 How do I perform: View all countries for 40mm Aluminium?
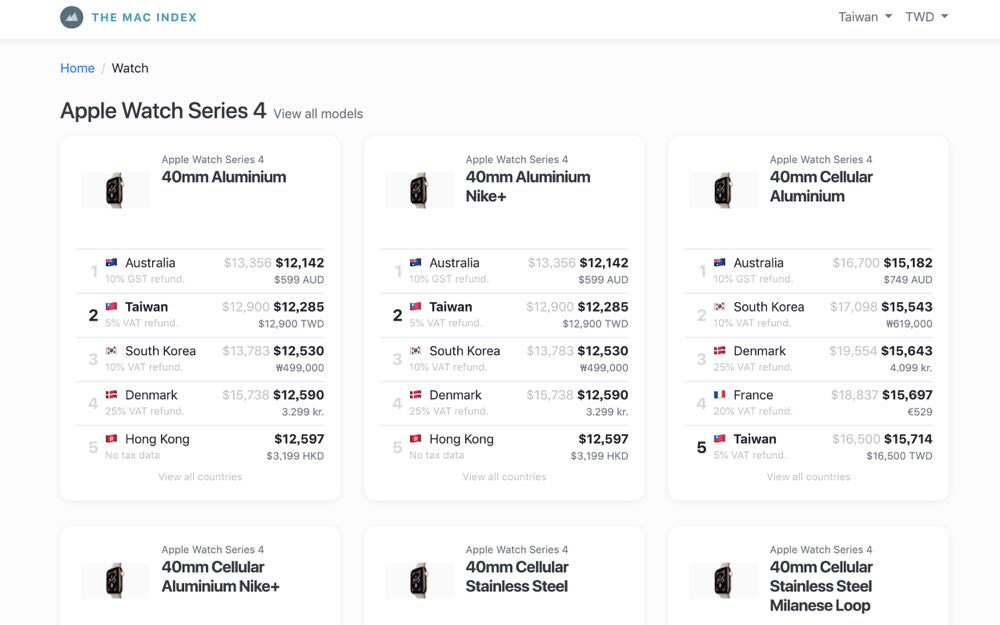[200, 477]
